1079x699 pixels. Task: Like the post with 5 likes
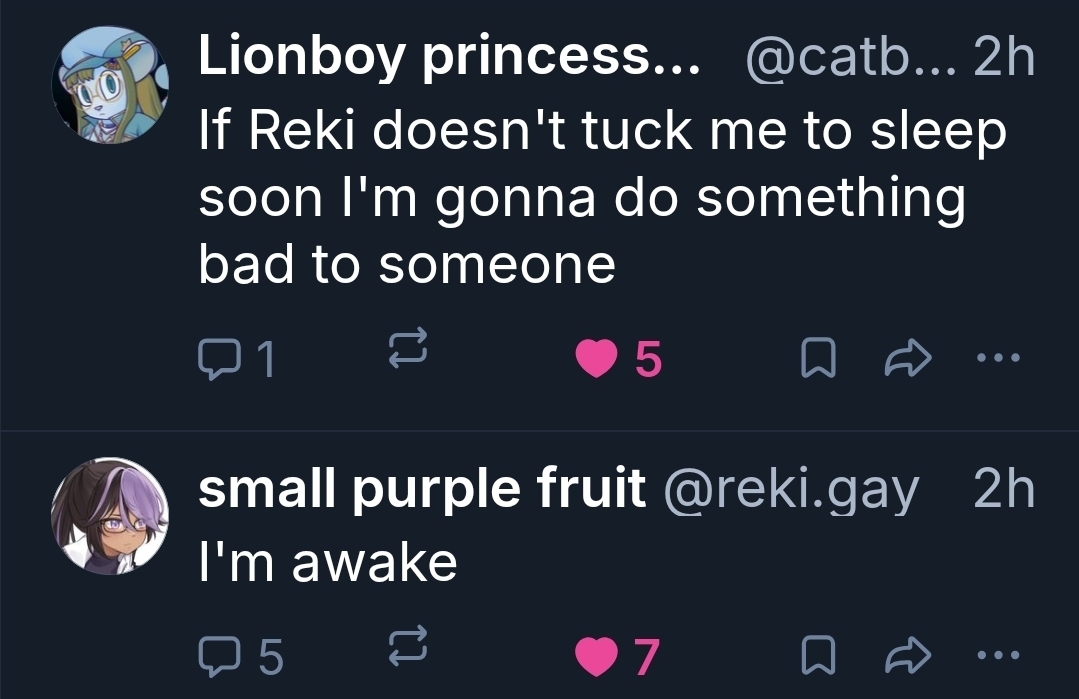point(599,359)
